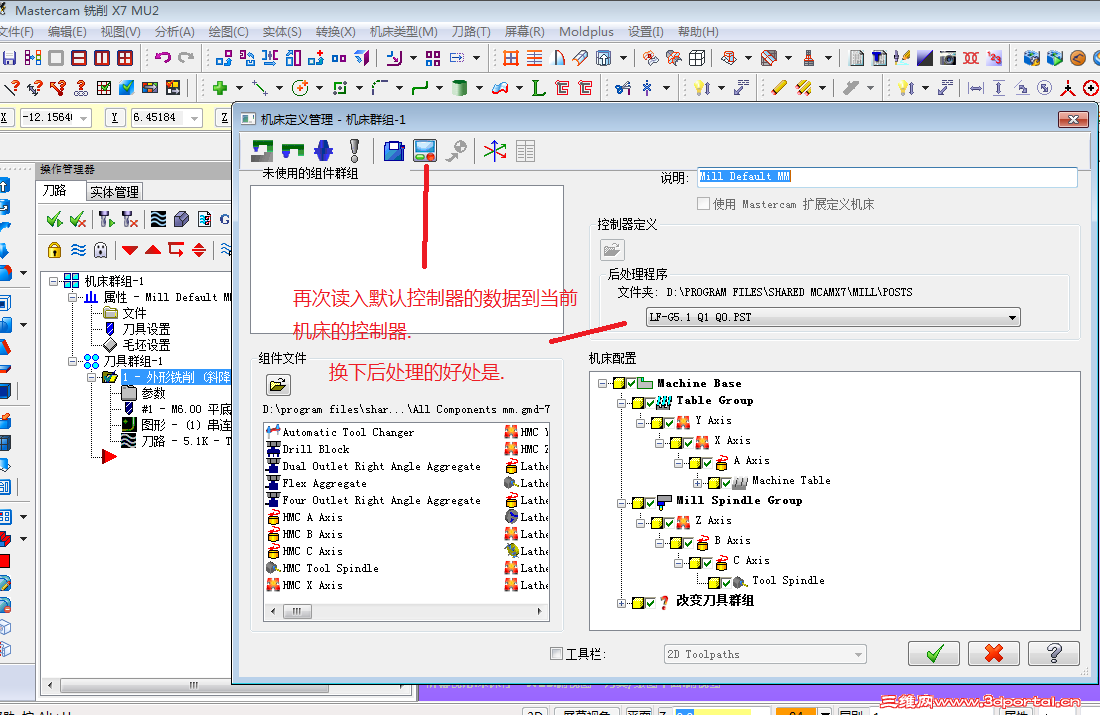Toggle the yellow lock operations icon
The width and height of the screenshot is (1100, 715).
(54, 250)
